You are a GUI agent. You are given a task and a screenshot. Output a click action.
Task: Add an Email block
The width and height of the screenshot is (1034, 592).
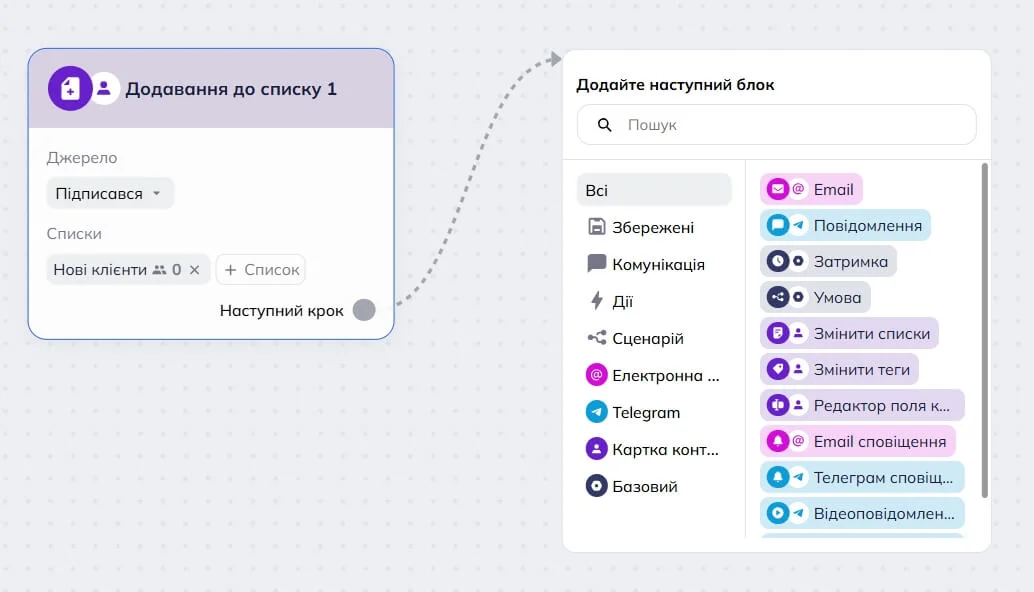(x=811, y=189)
